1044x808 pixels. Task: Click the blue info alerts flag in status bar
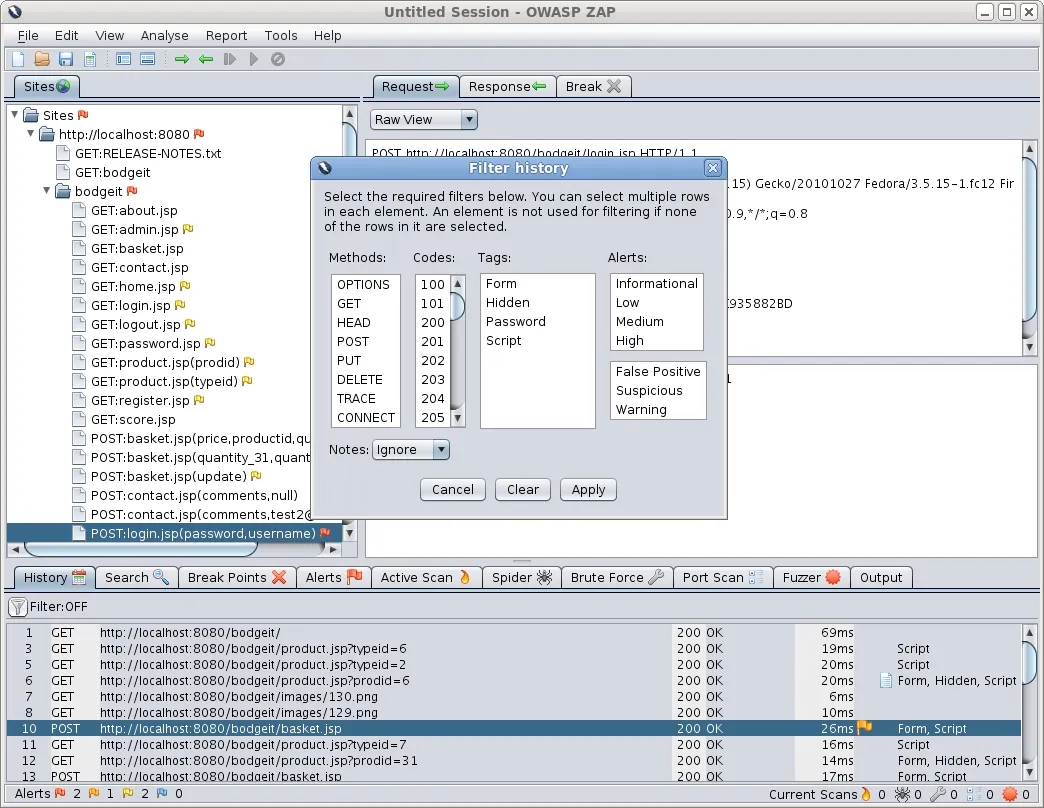pos(162,793)
